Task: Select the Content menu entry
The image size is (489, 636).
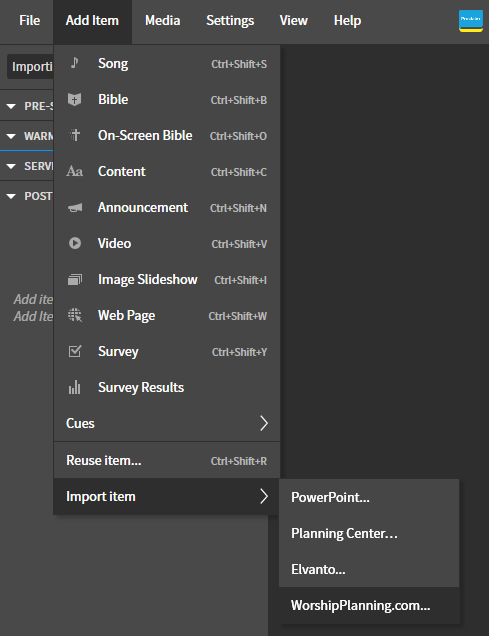Action: (x=167, y=172)
